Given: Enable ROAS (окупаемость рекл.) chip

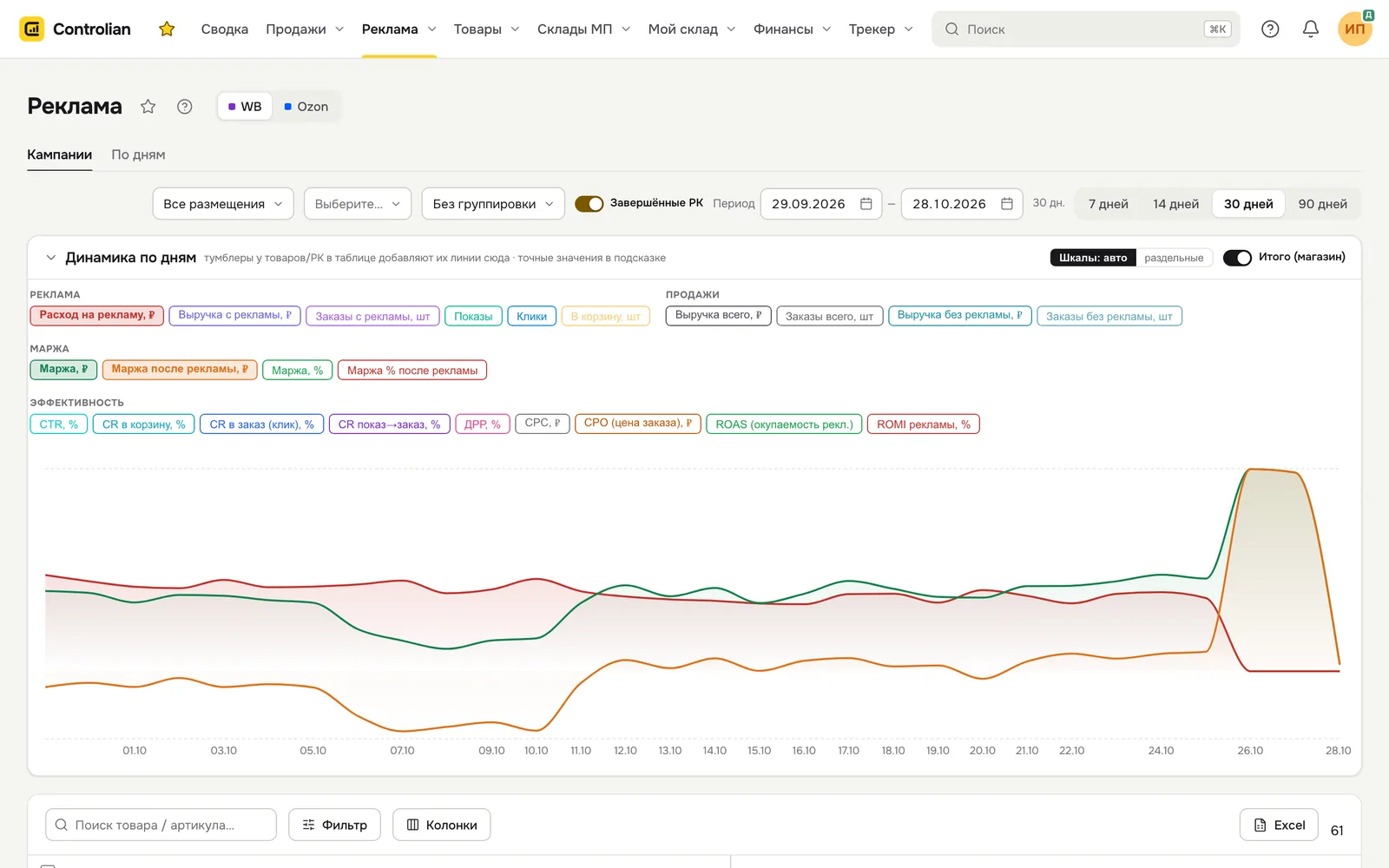Looking at the screenshot, I should pos(784,424).
